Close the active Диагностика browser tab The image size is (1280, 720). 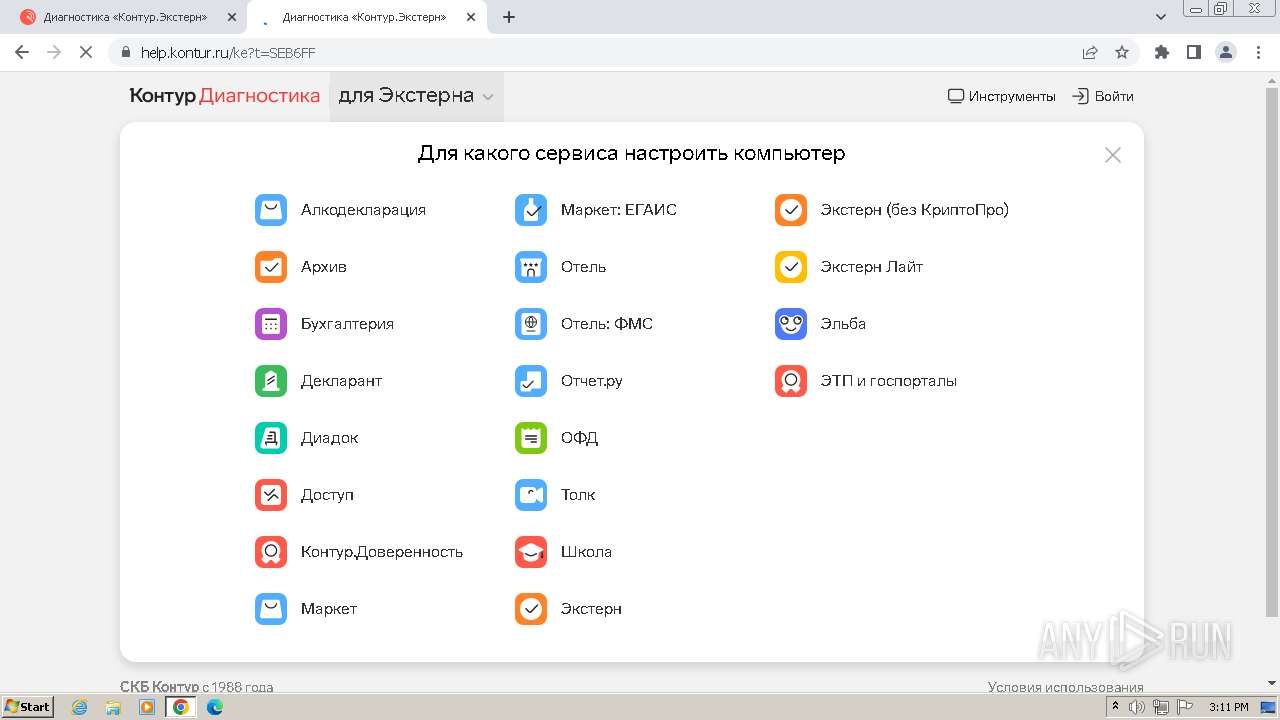point(471,17)
